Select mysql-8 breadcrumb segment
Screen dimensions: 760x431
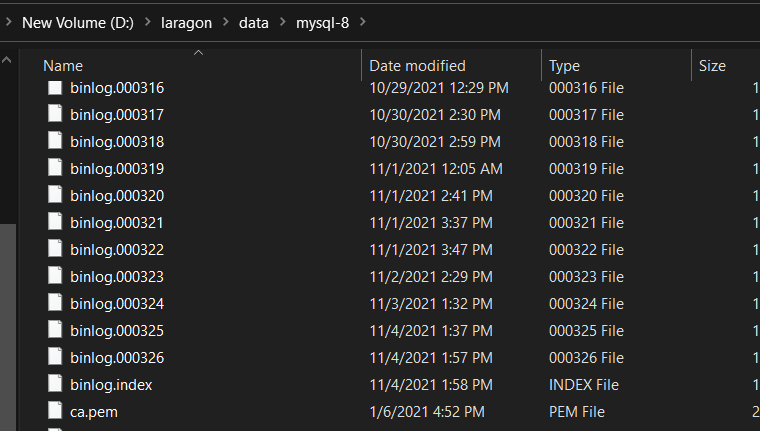point(322,23)
